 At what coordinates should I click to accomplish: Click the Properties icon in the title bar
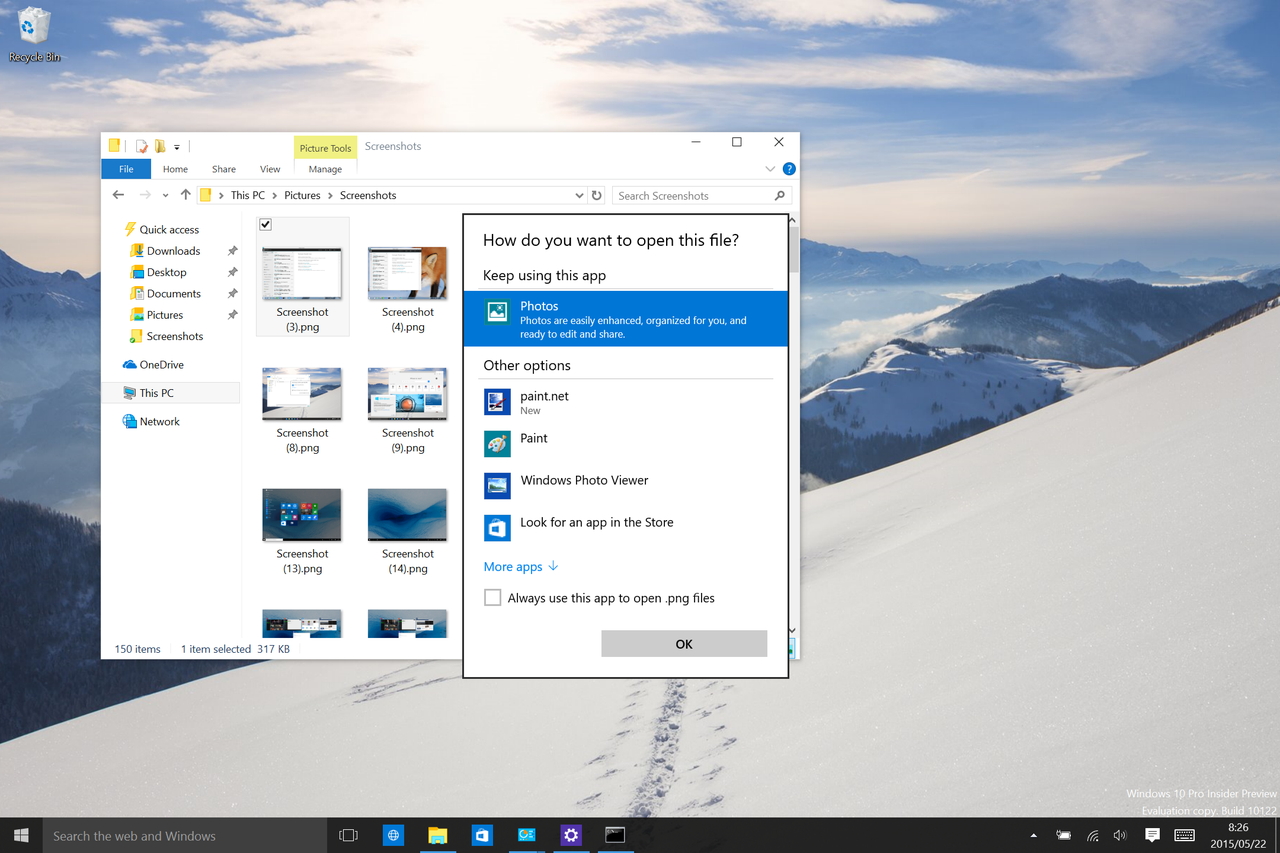pyautogui.click(x=141, y=146)
